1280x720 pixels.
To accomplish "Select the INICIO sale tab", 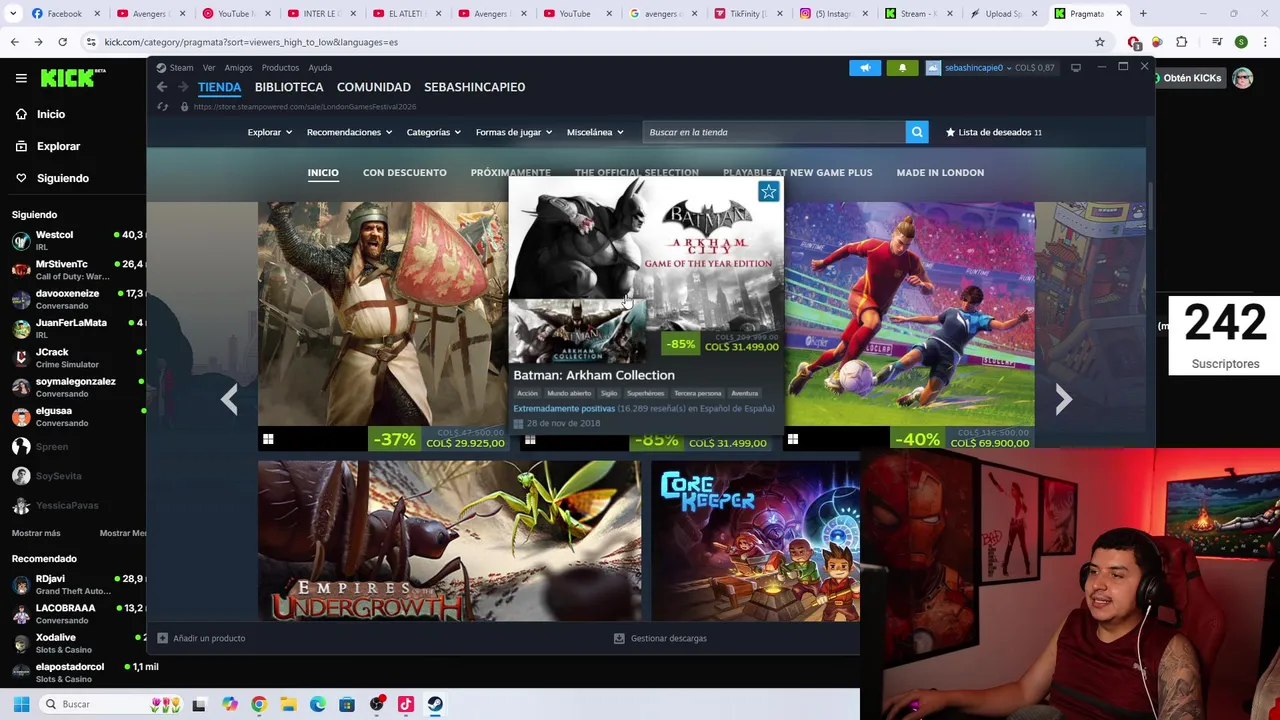I will 323,172.
